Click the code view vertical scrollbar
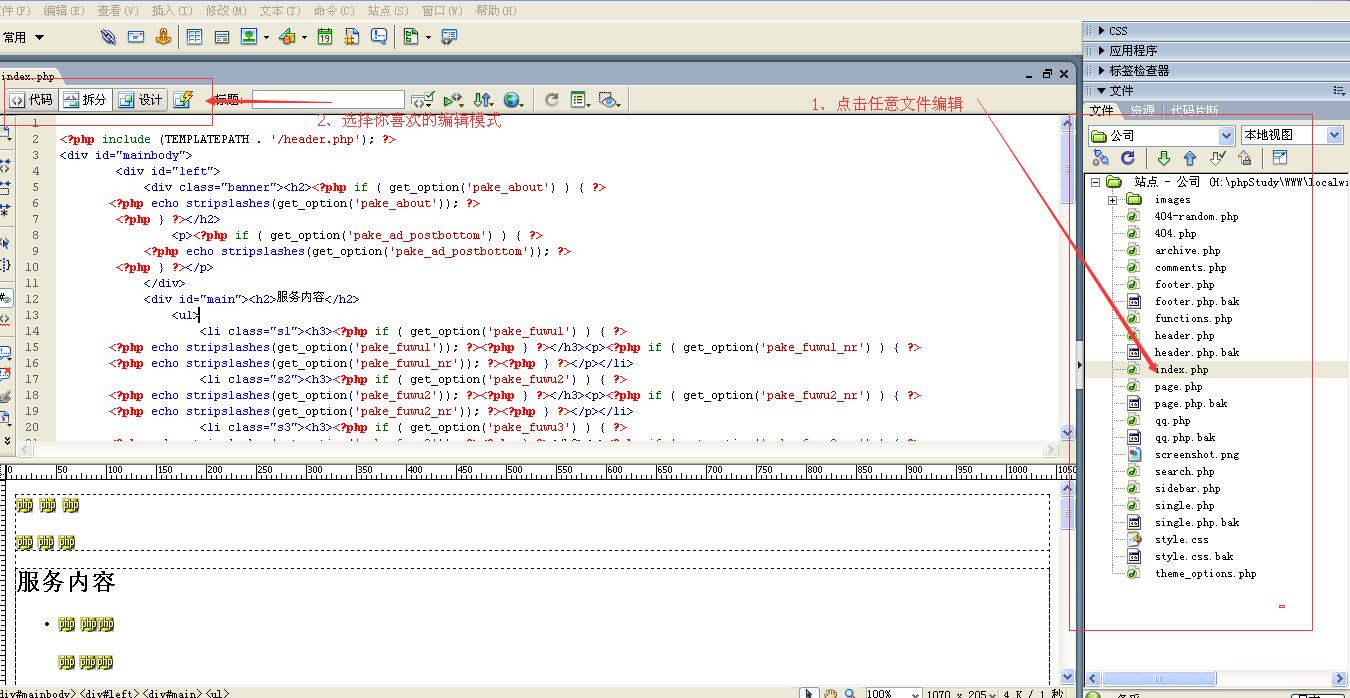This screenshot has width=1350, height=698. click(x=1067, y=279)
